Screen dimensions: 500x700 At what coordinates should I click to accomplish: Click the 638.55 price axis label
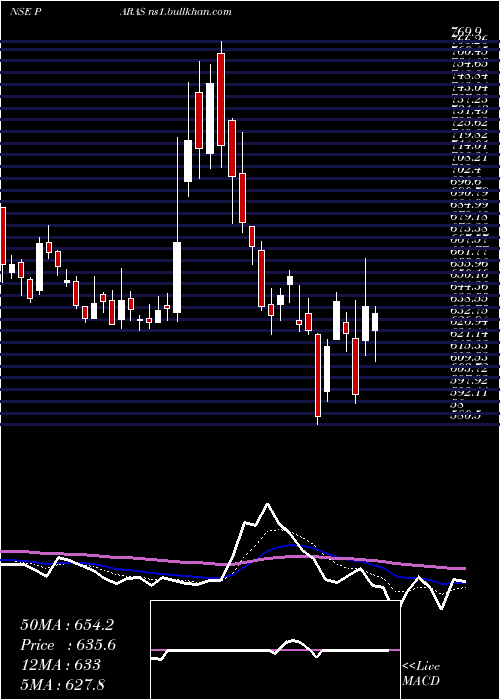[469, 299]
